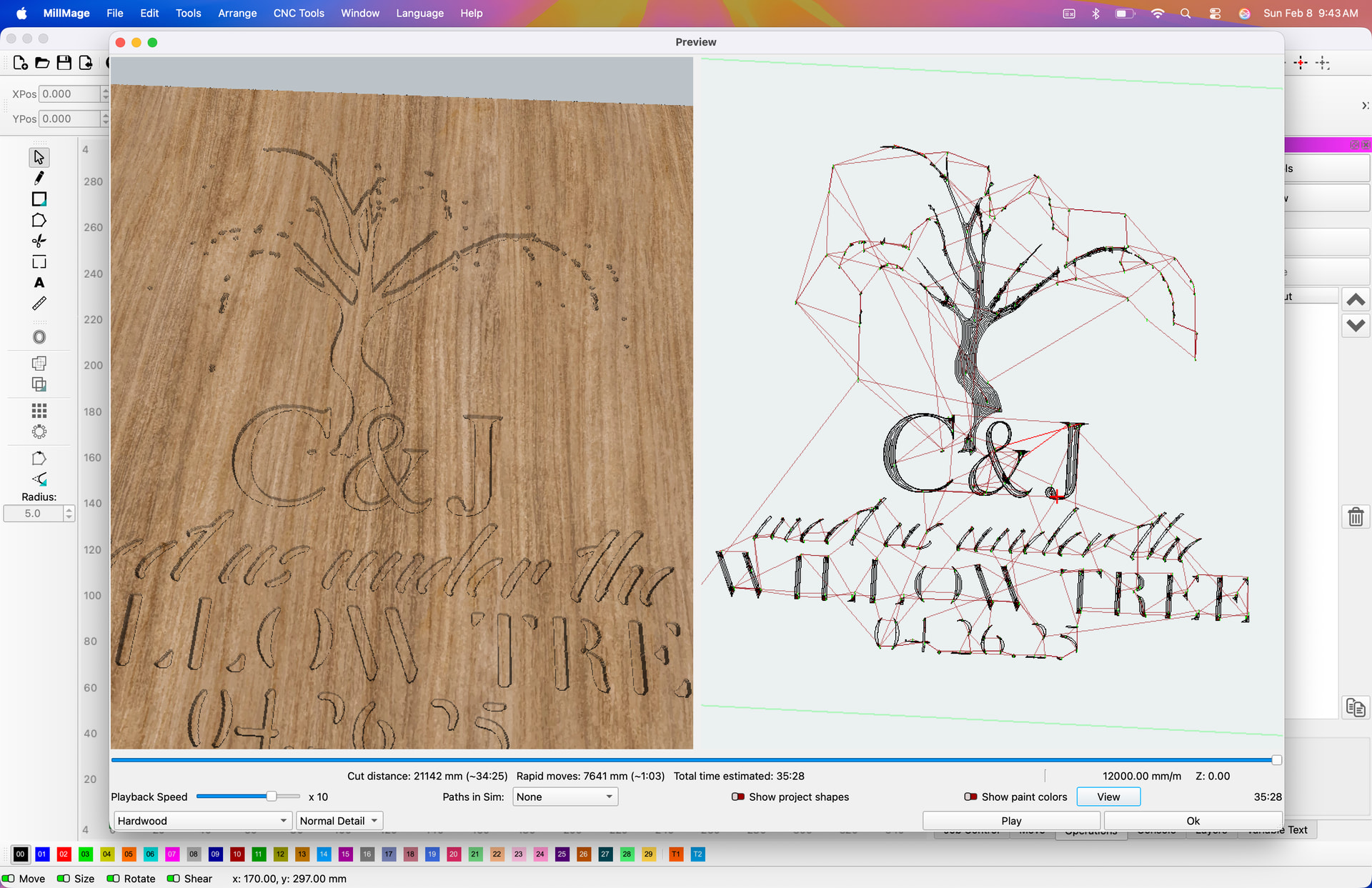The width and height of the screenshot is (1372, 888).
Task: Toggle the Rotate switch in status bar
Action: 113,879
